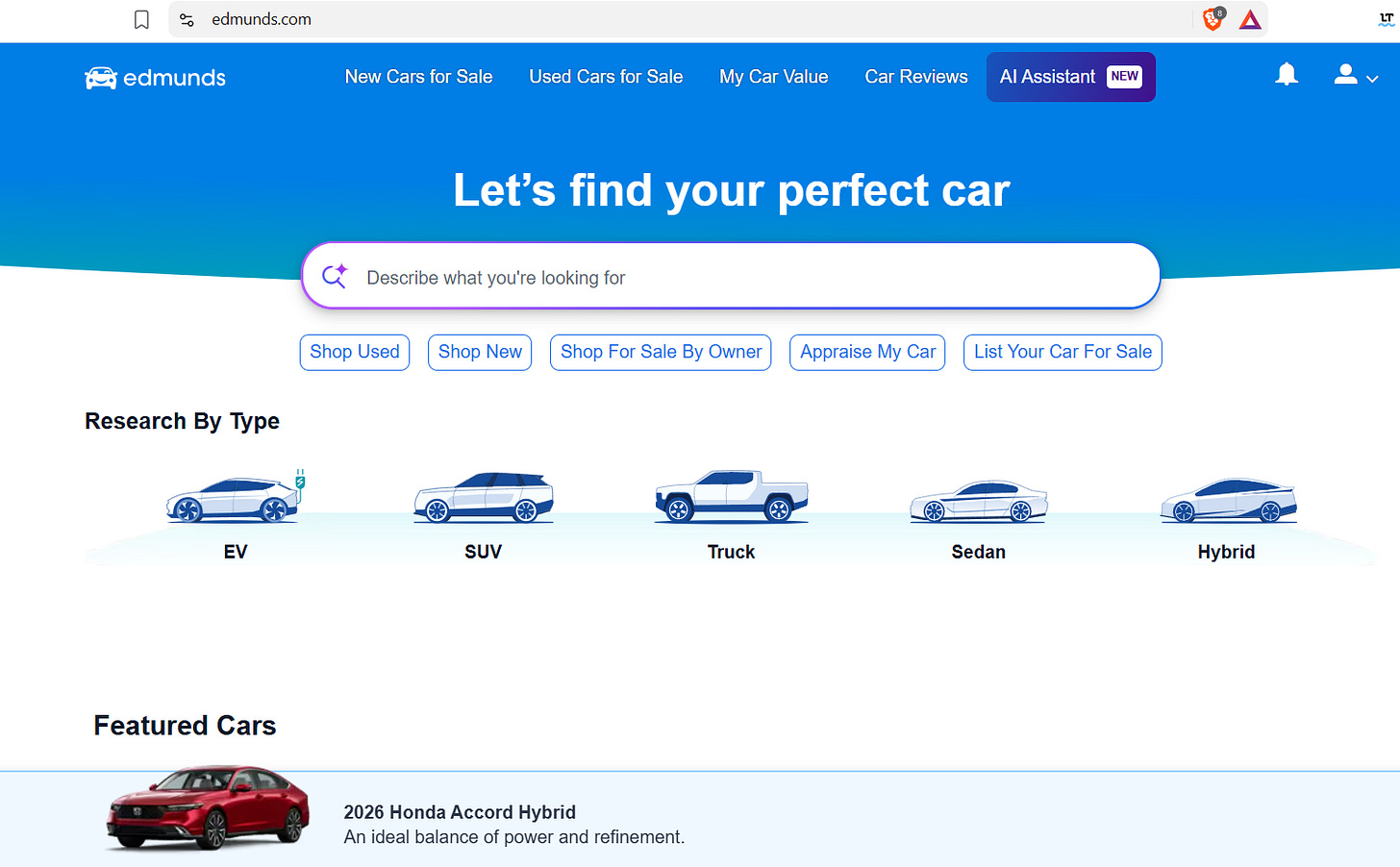Image resolution: width=1400 pixels, height=867 pixels.
Task: Launch the AI Assistant NEW button
Action: [1071, 77]
